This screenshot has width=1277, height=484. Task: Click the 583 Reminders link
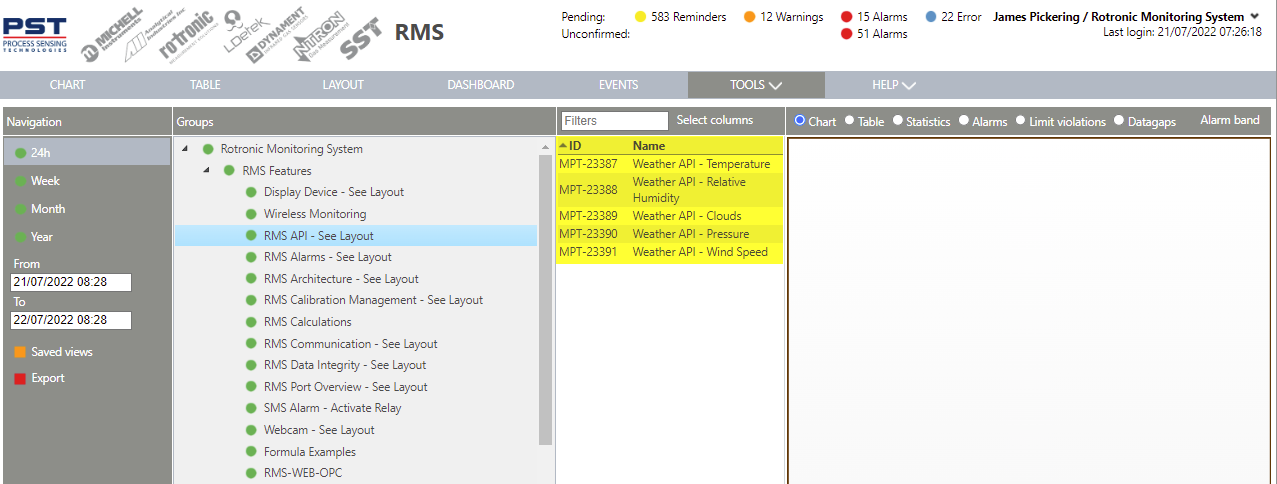(x=688, y=17)
